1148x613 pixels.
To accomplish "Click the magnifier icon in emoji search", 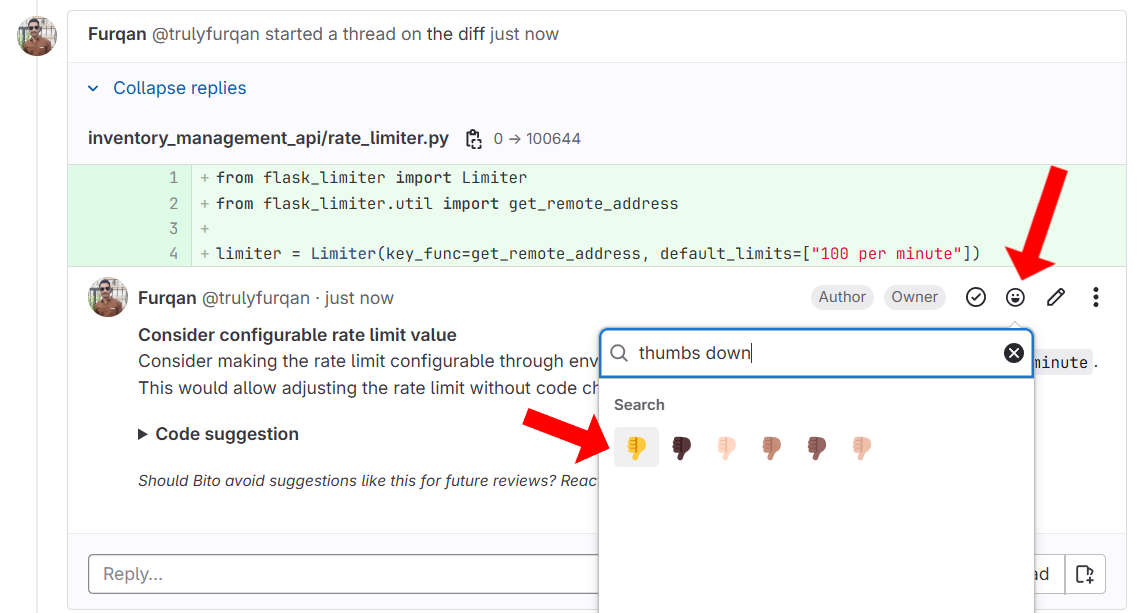I will [x=620, y=353].
